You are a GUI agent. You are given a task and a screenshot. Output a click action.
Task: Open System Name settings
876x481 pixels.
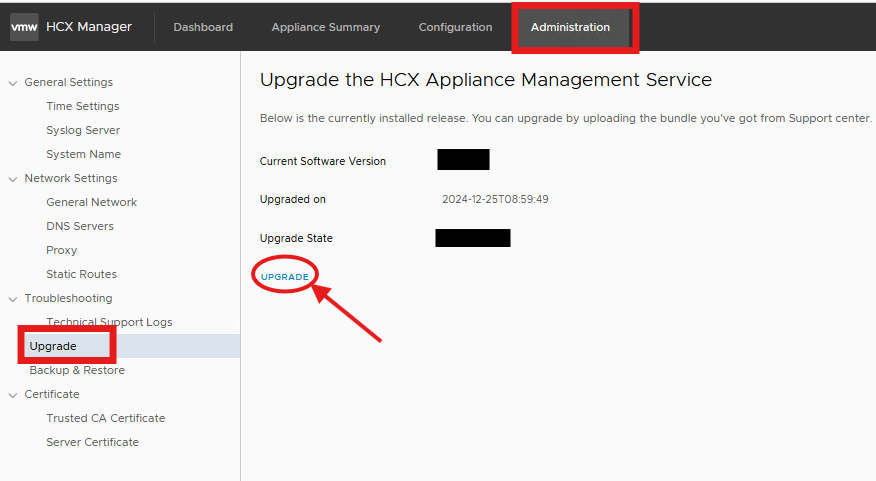click(x=83, y=154)
